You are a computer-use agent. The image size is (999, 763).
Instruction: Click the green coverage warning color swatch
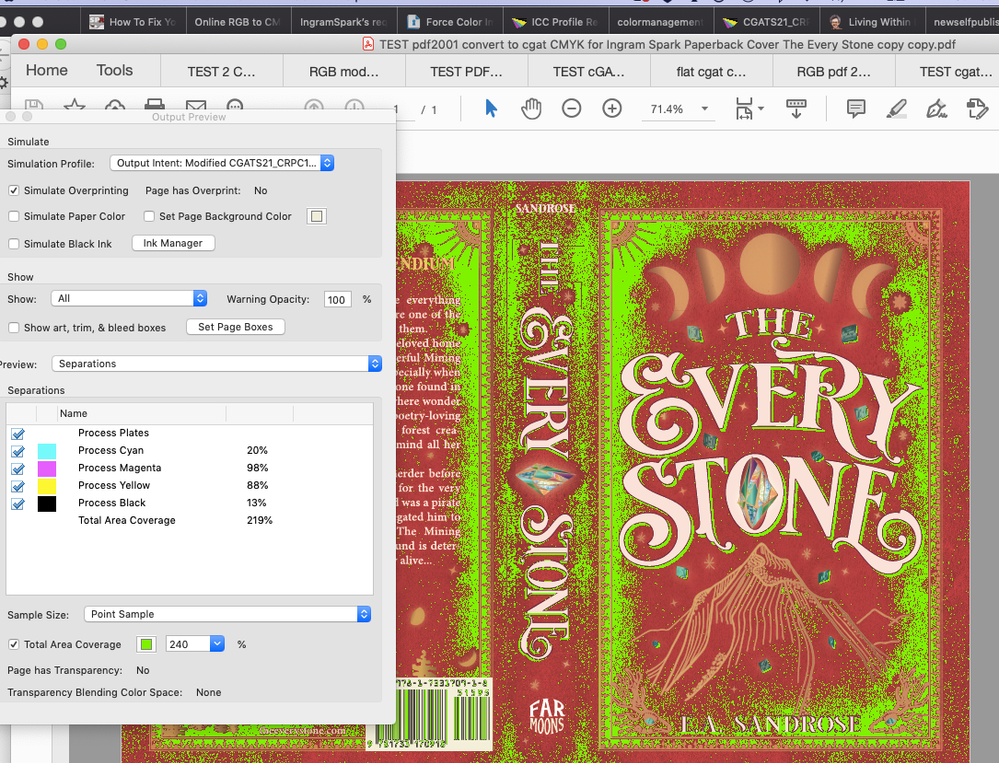146,645
